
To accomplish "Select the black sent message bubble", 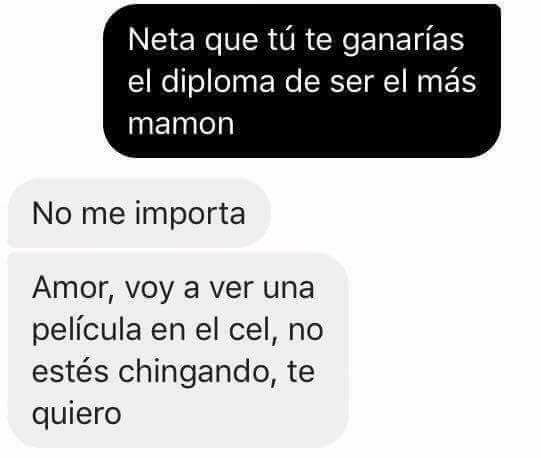I will coord(302,81).
